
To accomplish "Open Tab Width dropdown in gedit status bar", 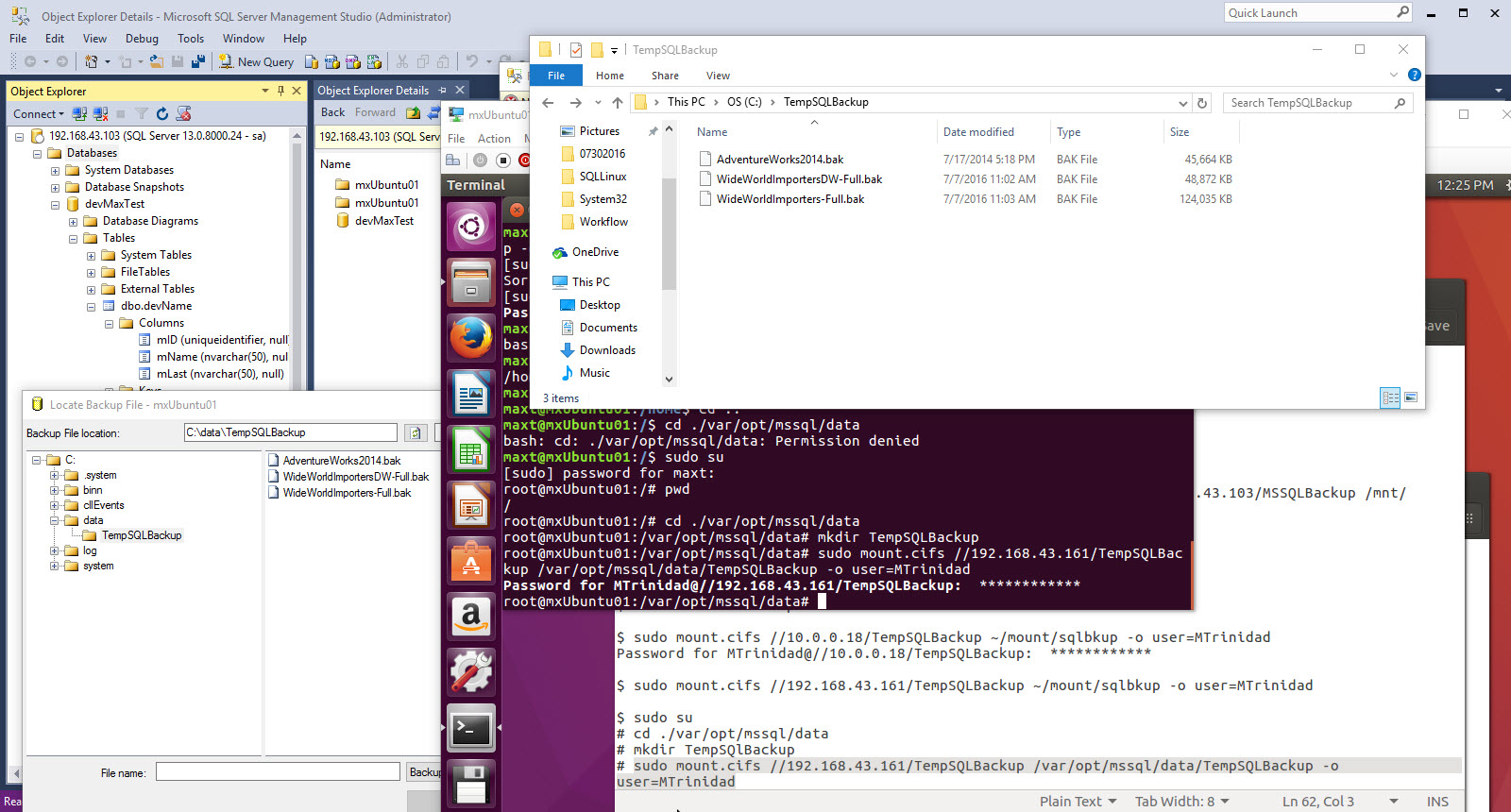I will pyautogui.click(x=1181, y=801).
